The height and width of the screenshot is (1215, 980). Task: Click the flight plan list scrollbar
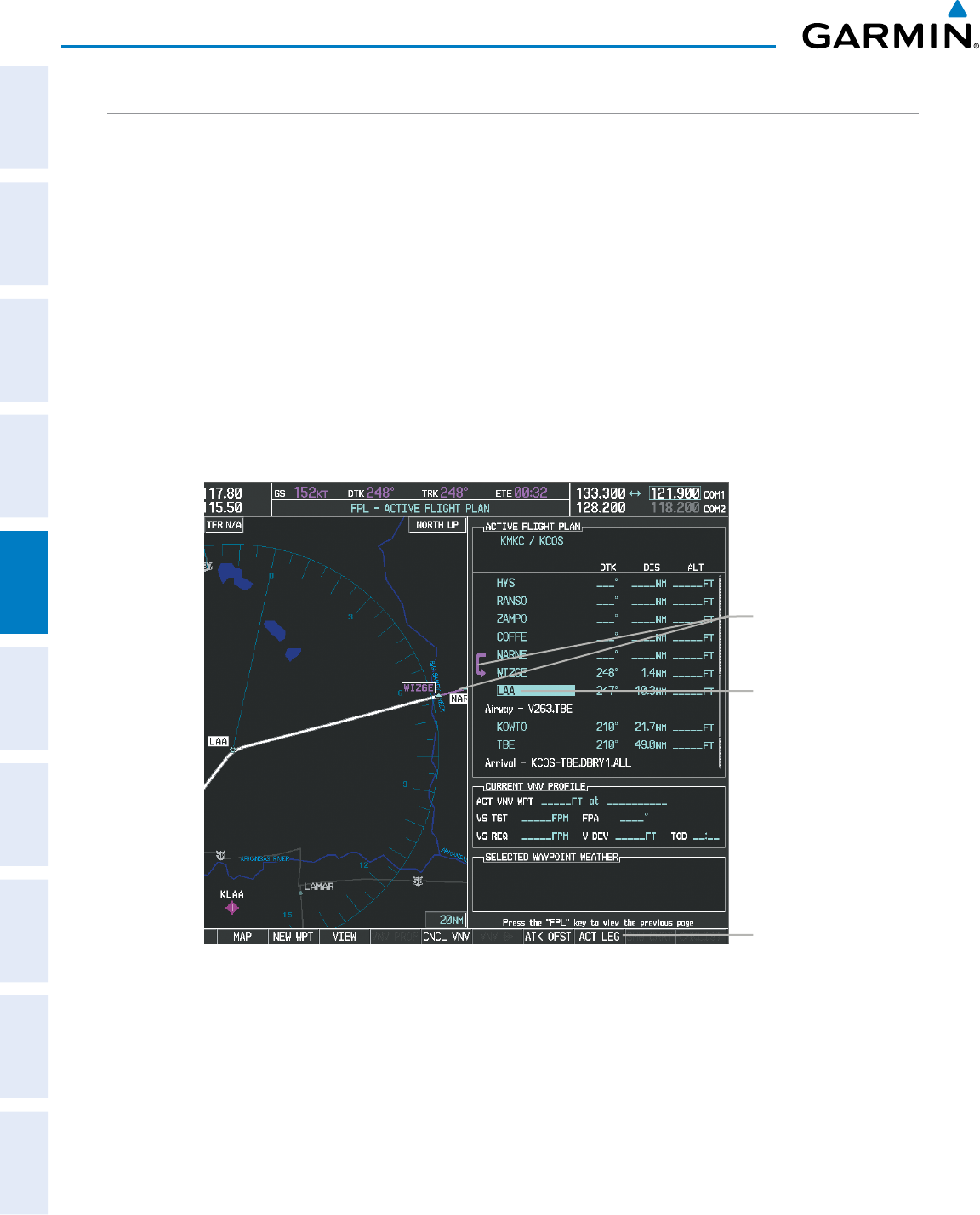[x=721, y=672]
